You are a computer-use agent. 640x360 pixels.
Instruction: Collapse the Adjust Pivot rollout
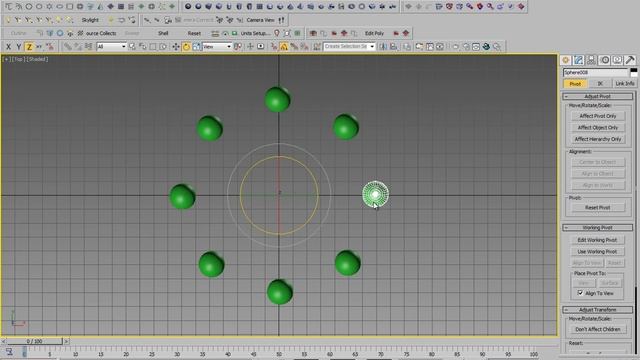pos(598,96)
